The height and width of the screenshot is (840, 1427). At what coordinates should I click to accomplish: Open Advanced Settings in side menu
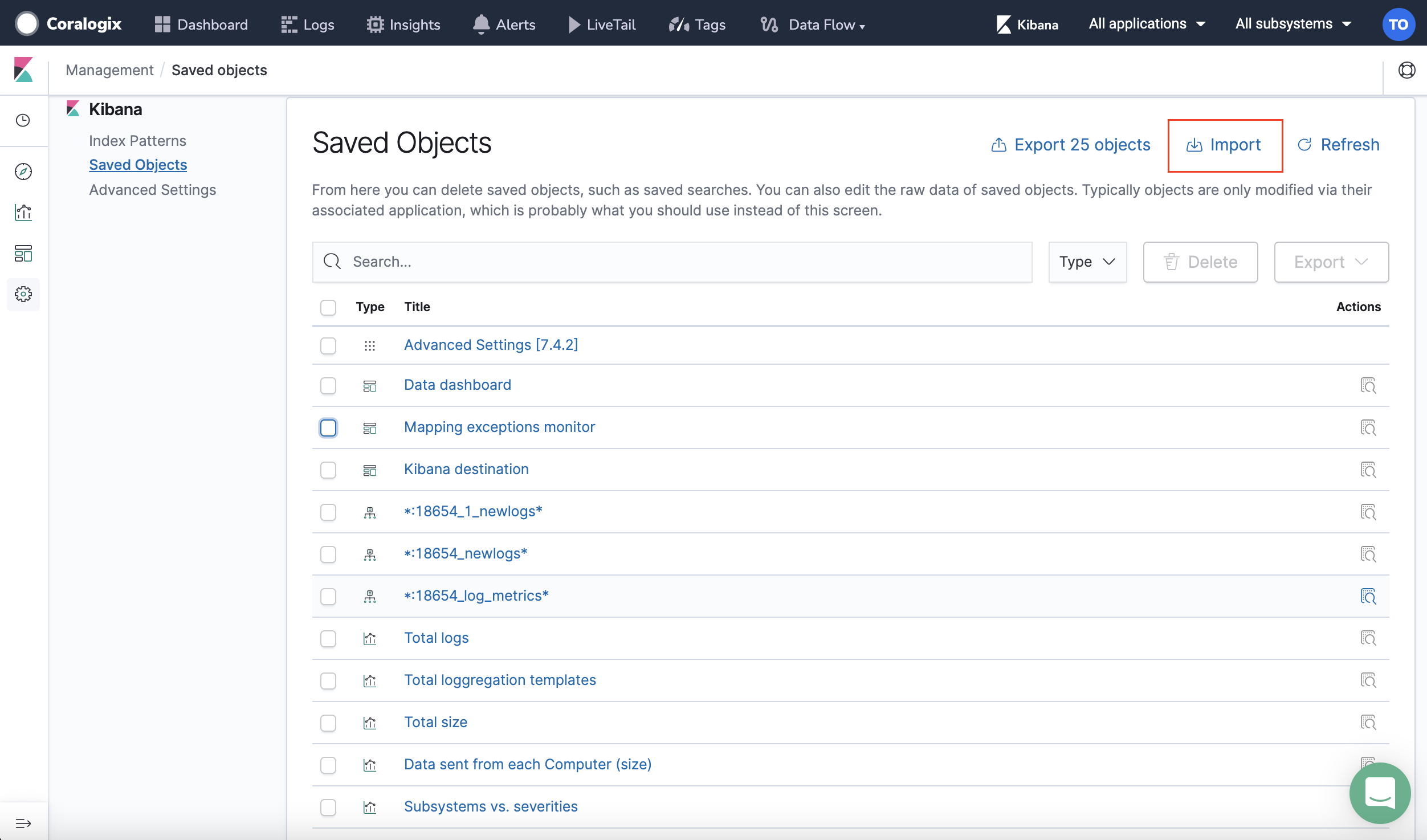click(x=153, y=190)
